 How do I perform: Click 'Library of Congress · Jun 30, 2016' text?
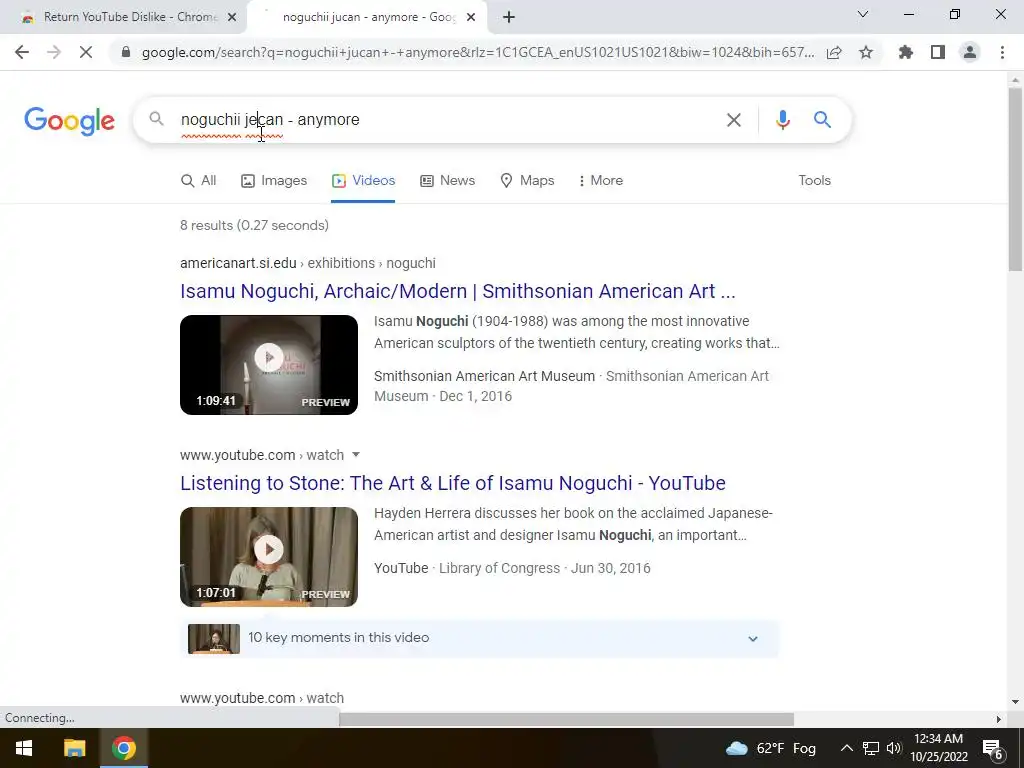point(545,568)
